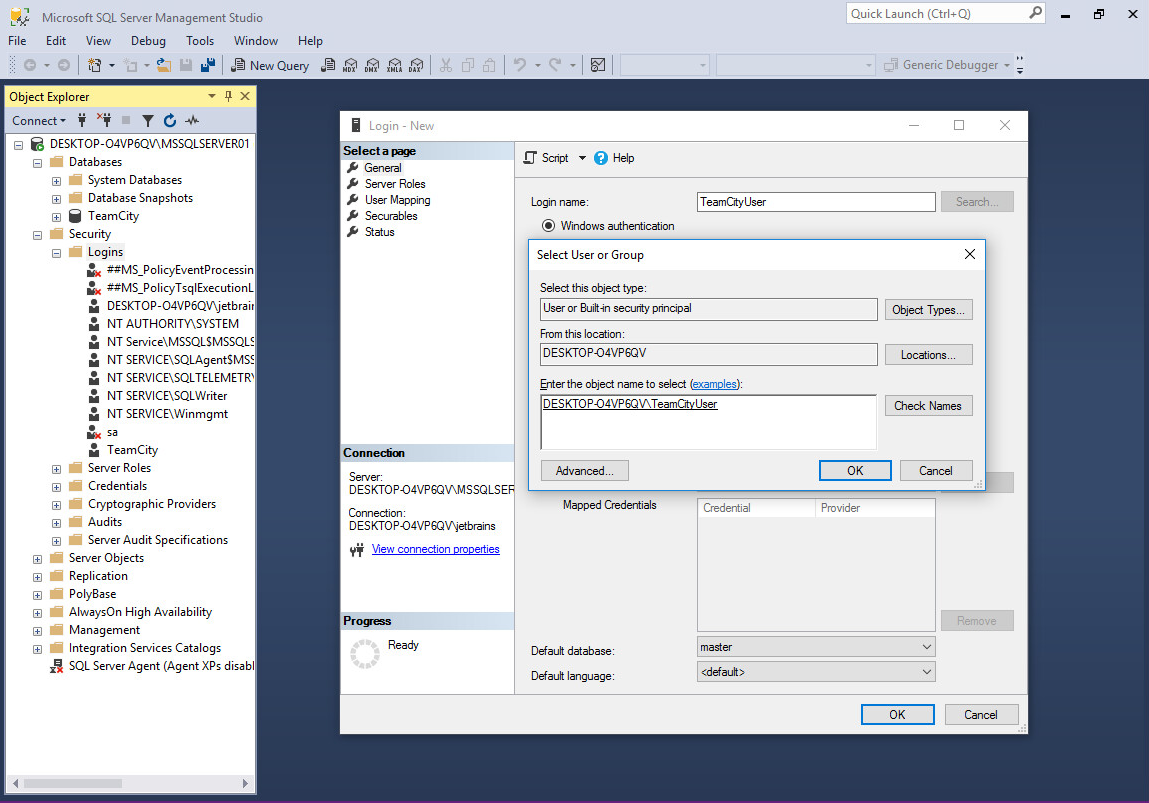The height and width of the screenshot is (803, 1149).
Task: Open the View connection properties link
Action: point(435,549)
